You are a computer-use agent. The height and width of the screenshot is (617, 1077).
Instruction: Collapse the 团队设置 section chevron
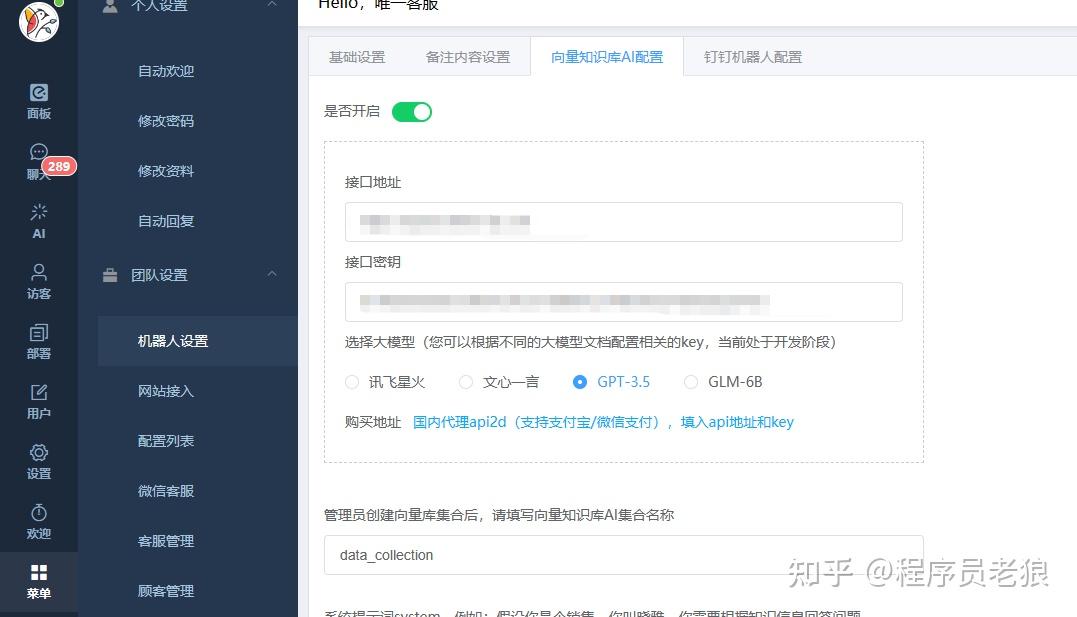point(272,274)
